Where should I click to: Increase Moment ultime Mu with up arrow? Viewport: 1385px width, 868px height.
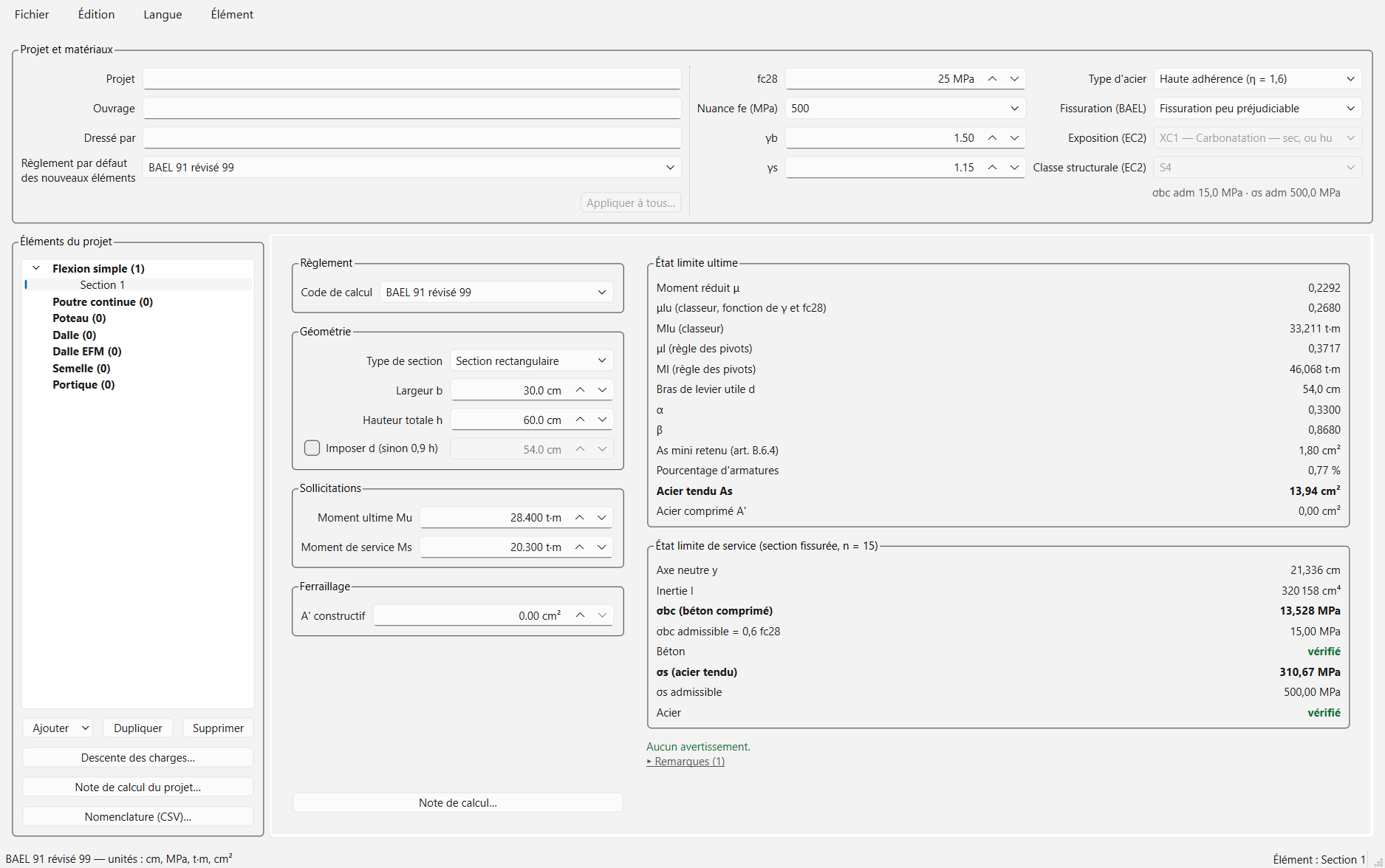tap(580, 518)
